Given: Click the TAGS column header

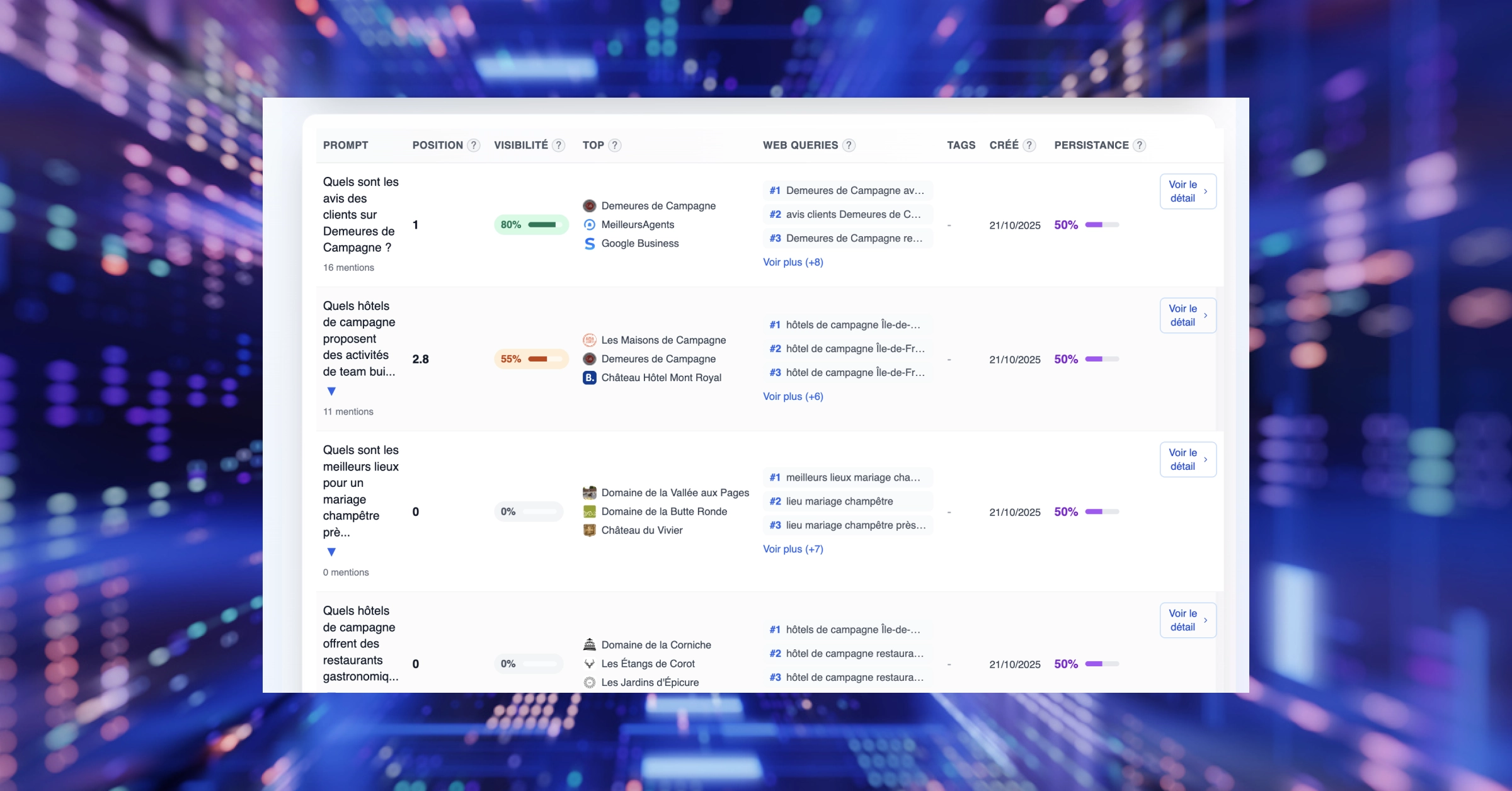Looking at the screenshot, I should pos(961,145).
